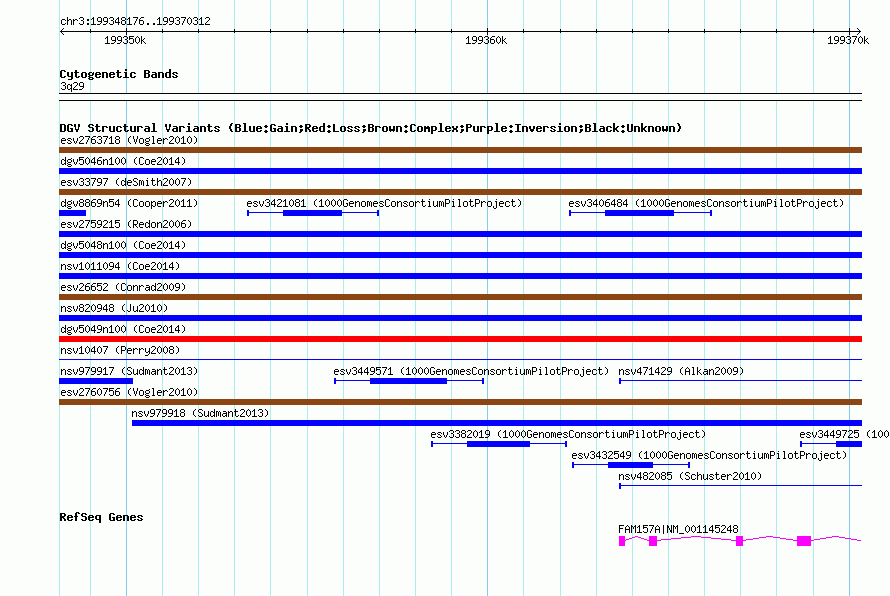The image size is (890, 596).
Task: Click the 199370k ruler tick label
Action: click(x=848, y=40)
